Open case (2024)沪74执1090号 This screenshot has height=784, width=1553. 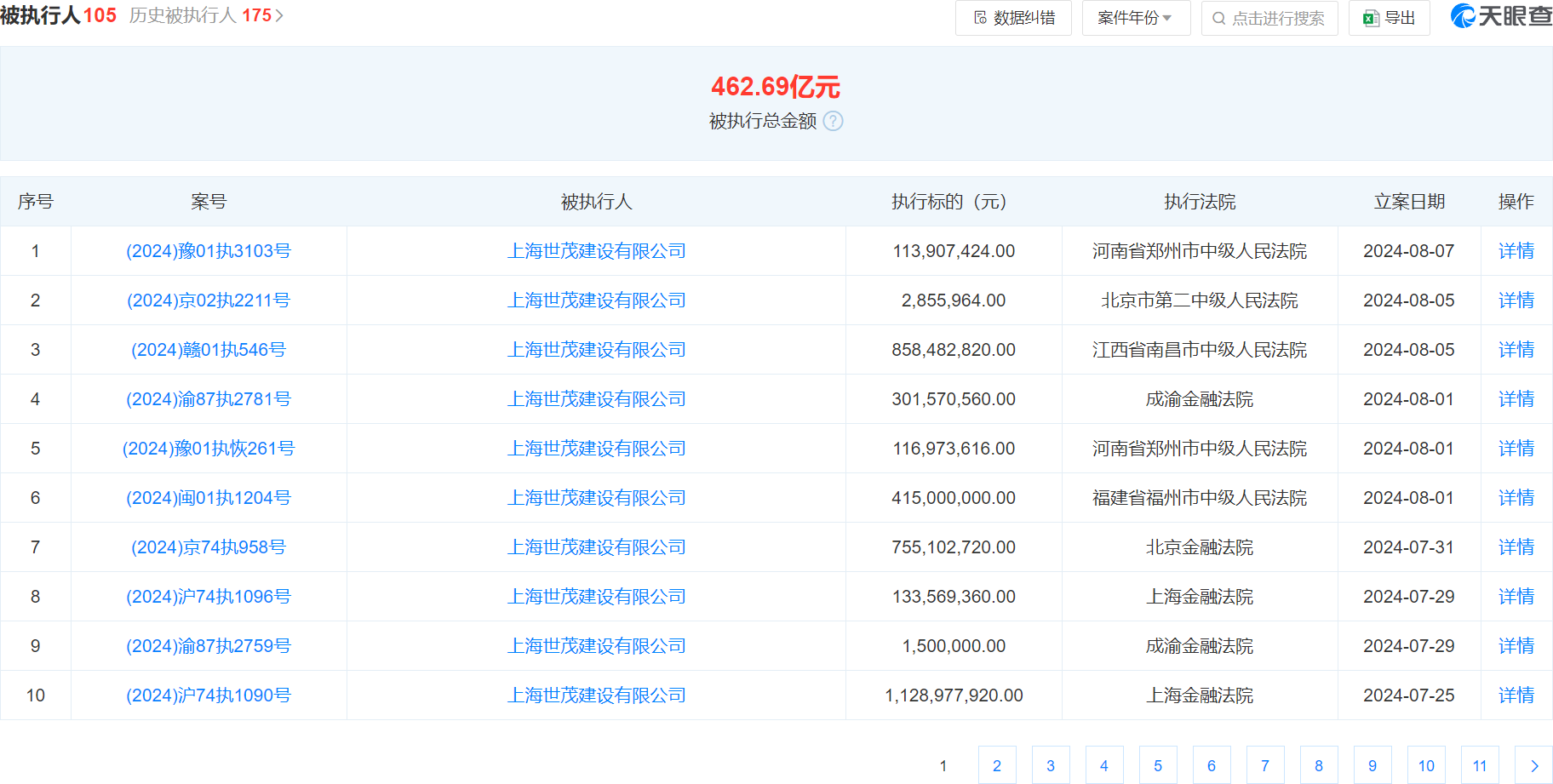tap(209, 695)
